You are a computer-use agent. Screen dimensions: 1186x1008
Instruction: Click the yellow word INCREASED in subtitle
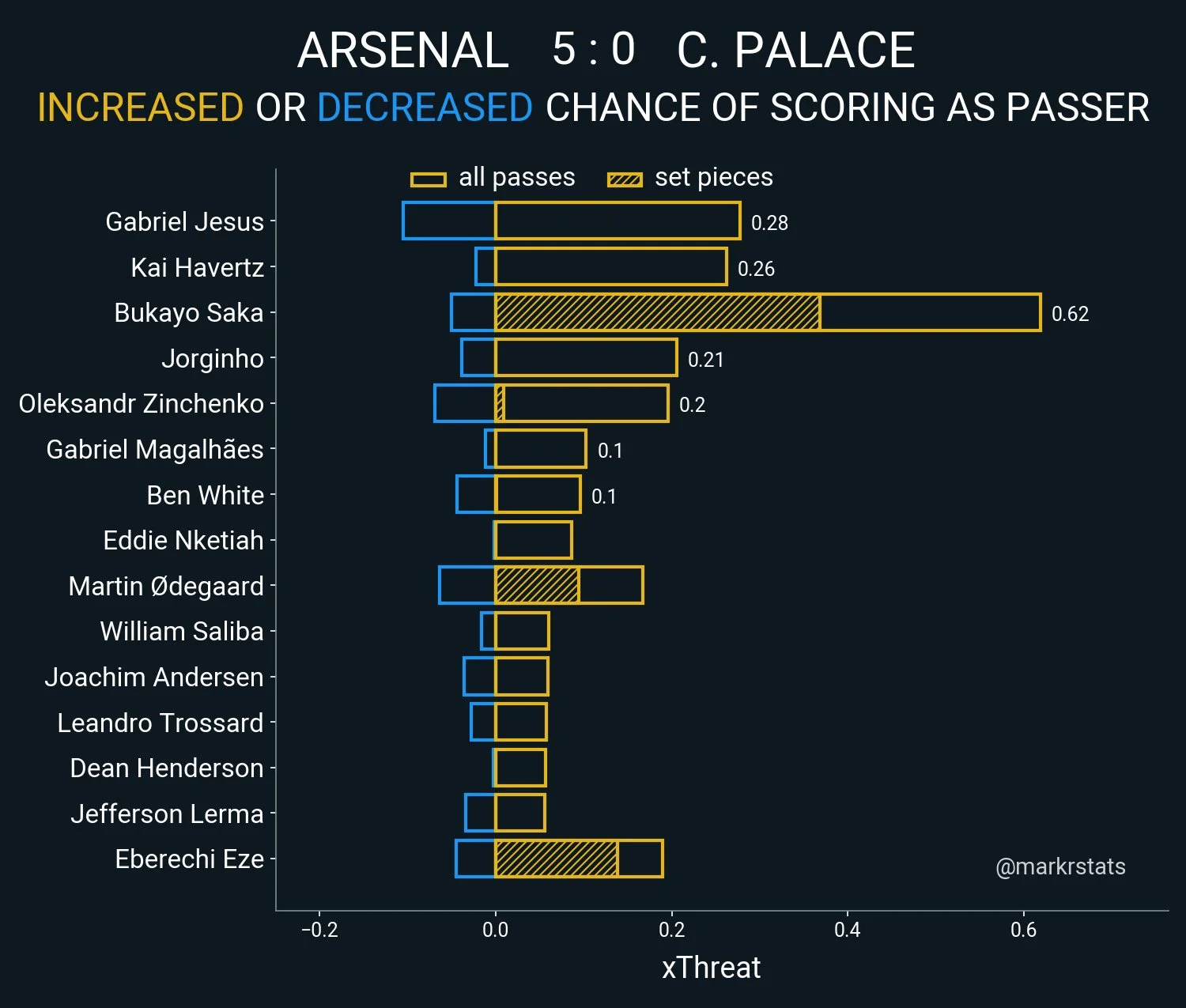(x=140, y=108)
